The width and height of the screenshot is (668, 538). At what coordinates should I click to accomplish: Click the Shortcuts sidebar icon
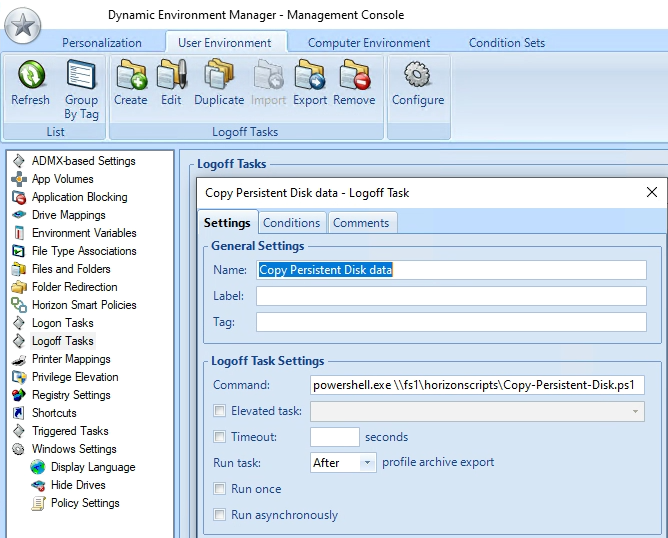point(19,413)
